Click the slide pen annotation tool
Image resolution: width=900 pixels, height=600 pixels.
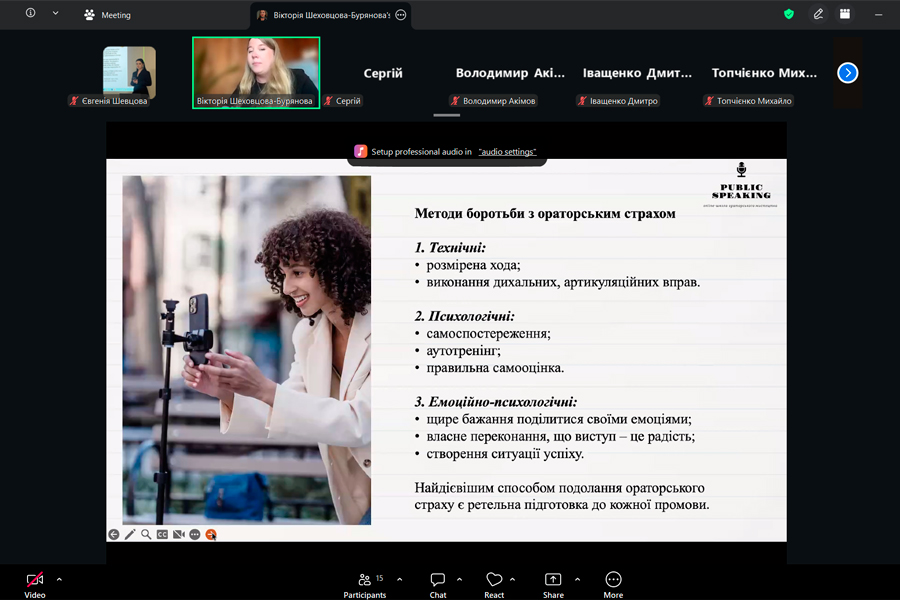130,534
